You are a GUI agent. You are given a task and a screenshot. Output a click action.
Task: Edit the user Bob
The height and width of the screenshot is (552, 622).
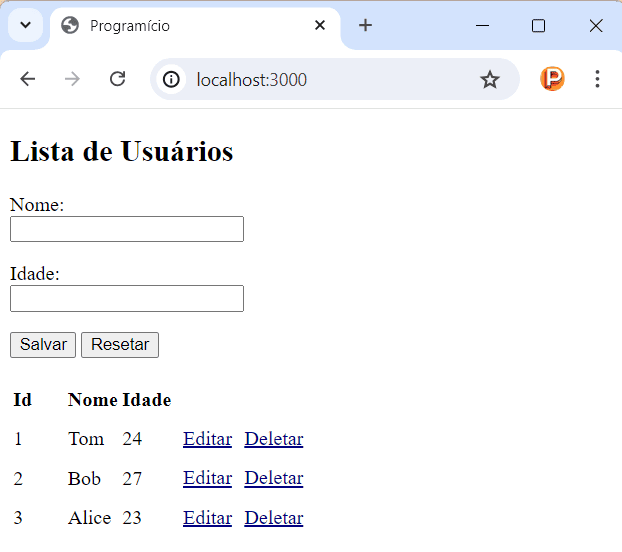[x=207, y=478]
